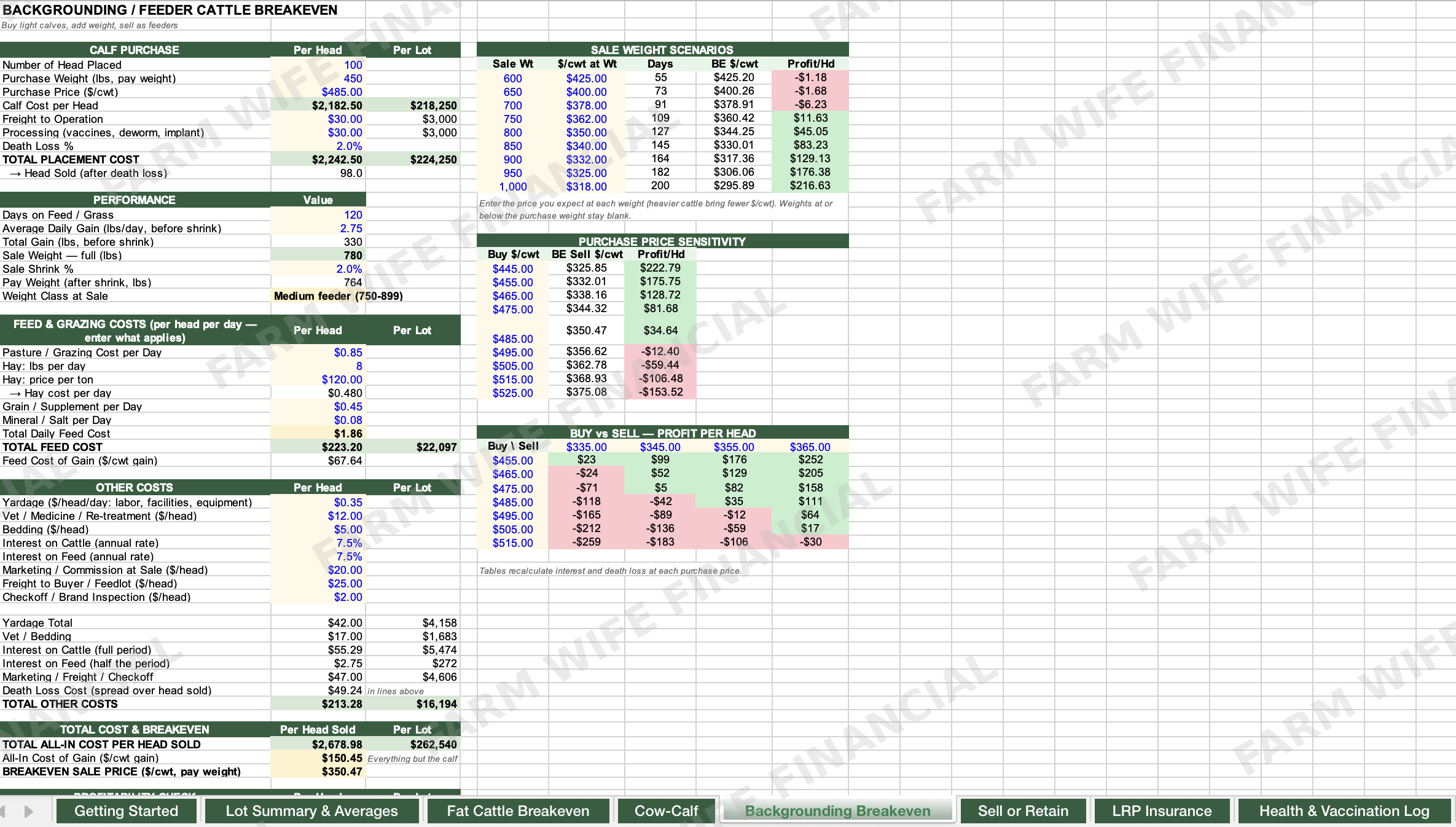Select Death Loss % cell under Calf Purchase
The image size is (1456, 827).
point(318,146)
